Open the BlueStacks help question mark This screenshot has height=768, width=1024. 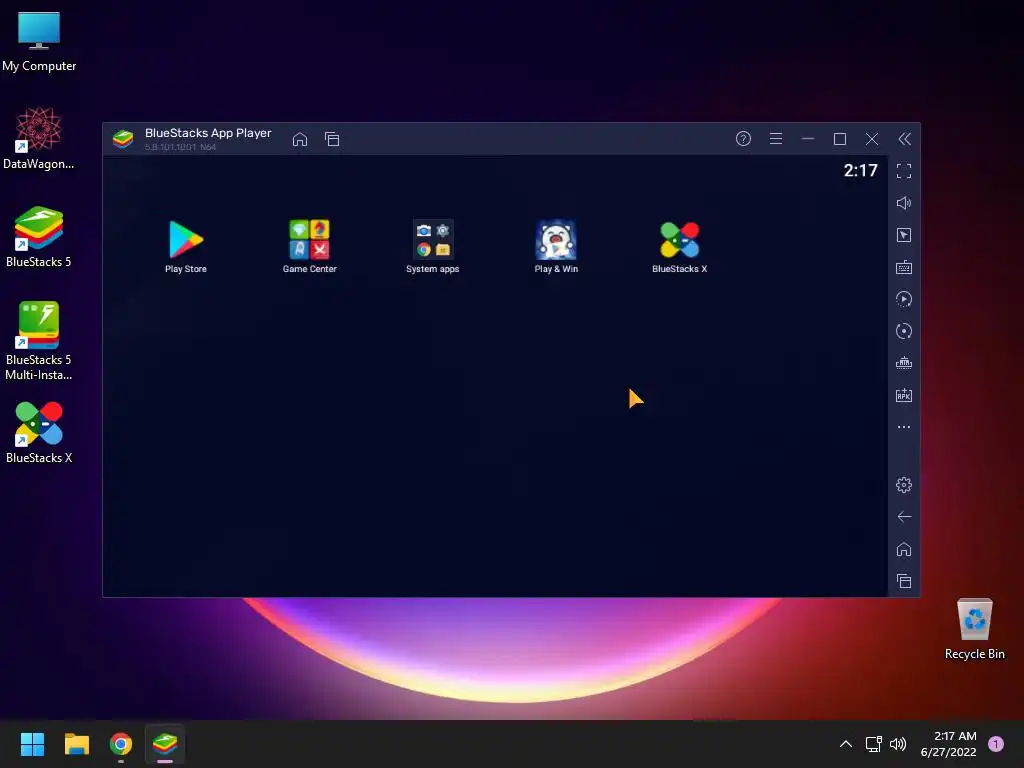coord(743,138)
